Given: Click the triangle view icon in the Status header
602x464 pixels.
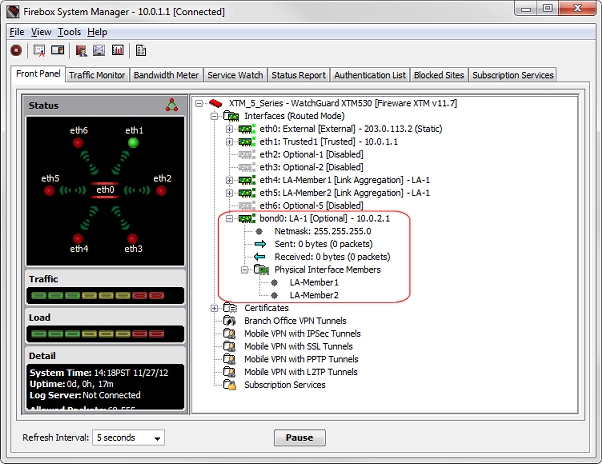Looking at the screenshot, I should point(171,105).
